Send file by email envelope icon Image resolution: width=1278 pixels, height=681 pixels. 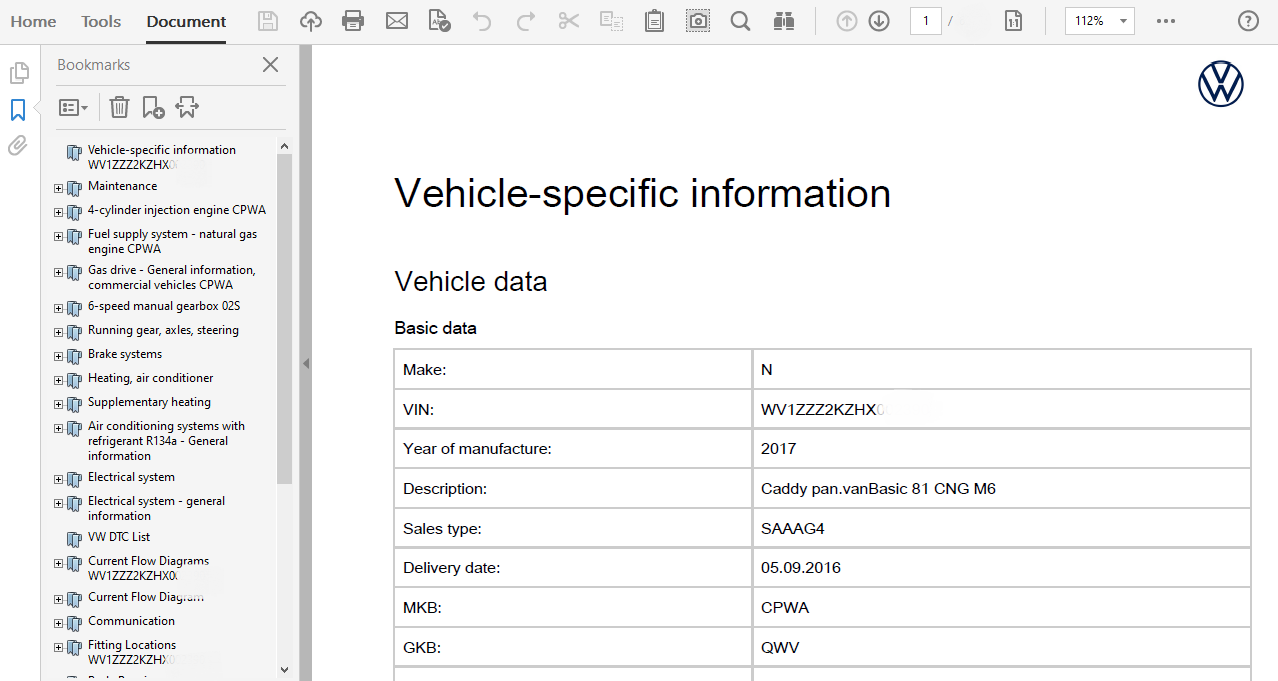[397, 21]
